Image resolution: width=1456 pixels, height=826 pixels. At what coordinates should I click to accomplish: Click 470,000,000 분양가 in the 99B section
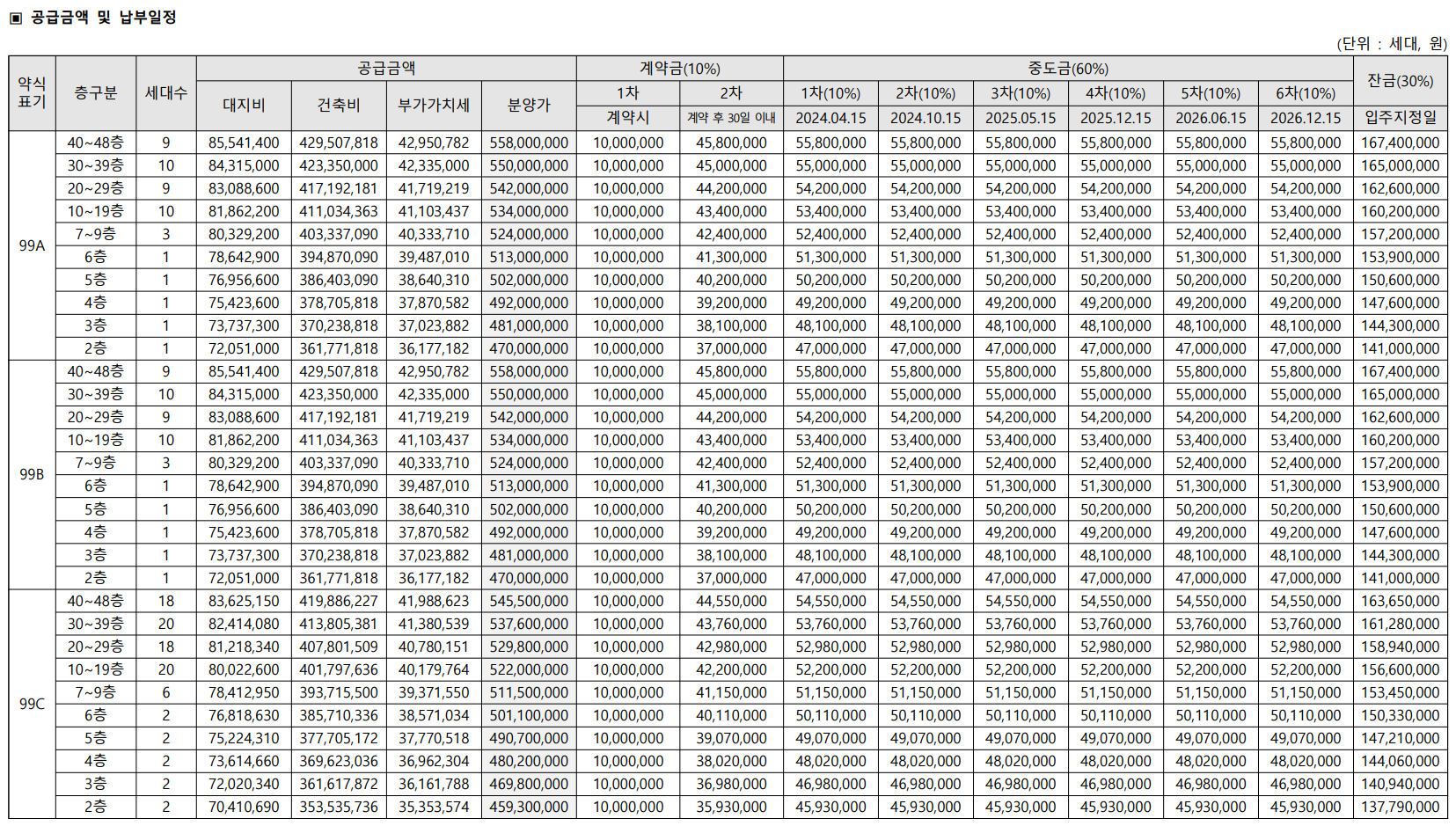529,578
